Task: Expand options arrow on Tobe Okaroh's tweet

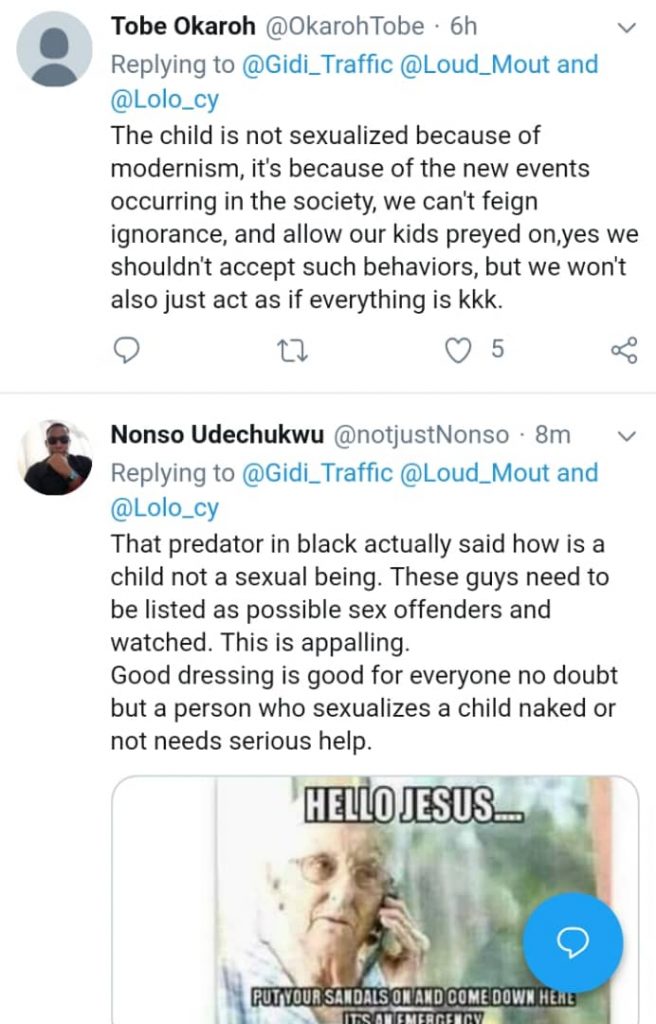Action: click(x=627, y=28)
